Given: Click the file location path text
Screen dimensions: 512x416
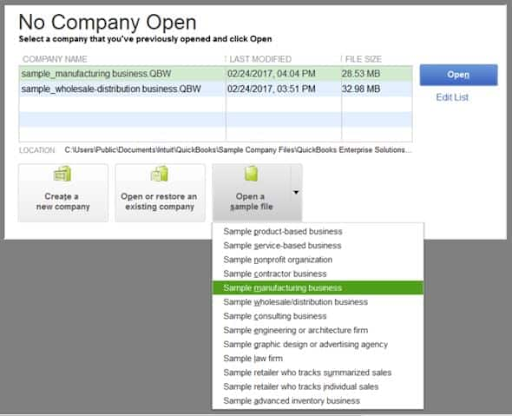Looking at the screenshot, I should (238, 150).
